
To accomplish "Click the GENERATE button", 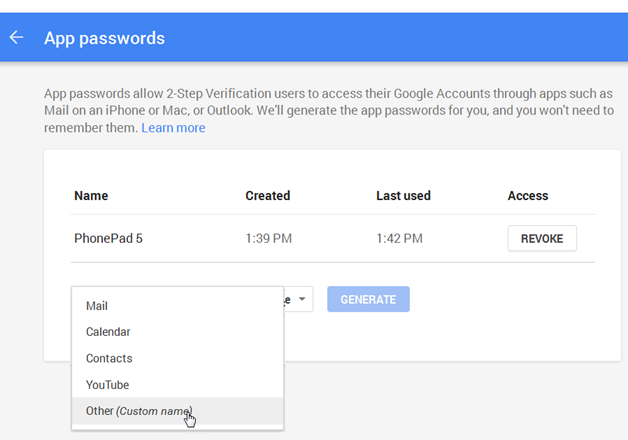I will (x=368, y=299).
